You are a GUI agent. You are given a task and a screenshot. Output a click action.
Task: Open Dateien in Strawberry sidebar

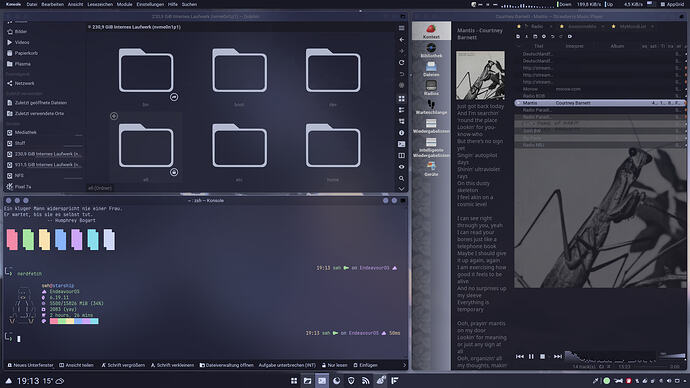431,69
